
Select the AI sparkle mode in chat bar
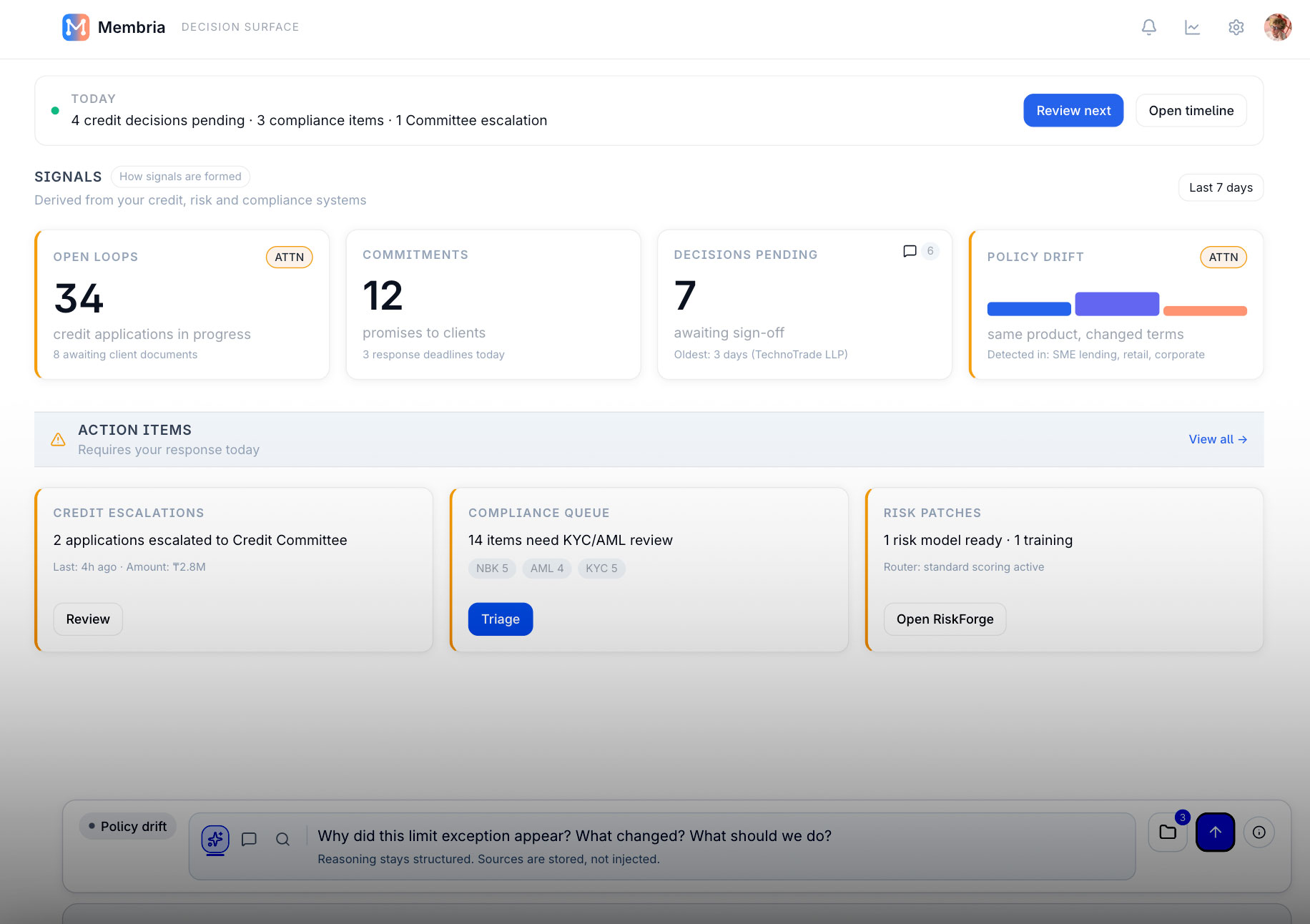(x=215, y=839)
